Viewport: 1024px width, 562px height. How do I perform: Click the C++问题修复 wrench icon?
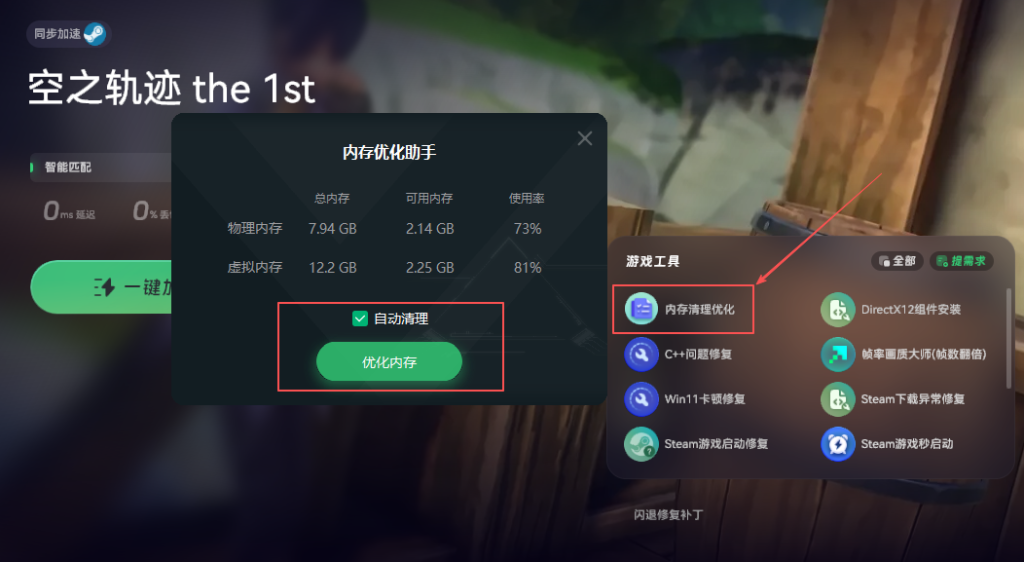641,354
